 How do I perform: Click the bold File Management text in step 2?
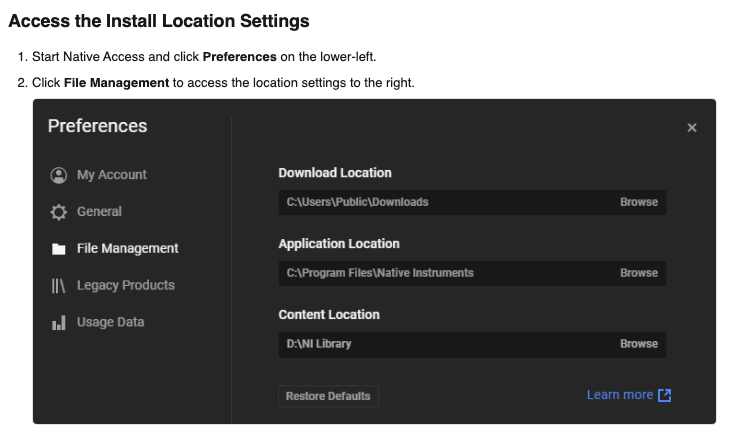(x=116, y=83)
